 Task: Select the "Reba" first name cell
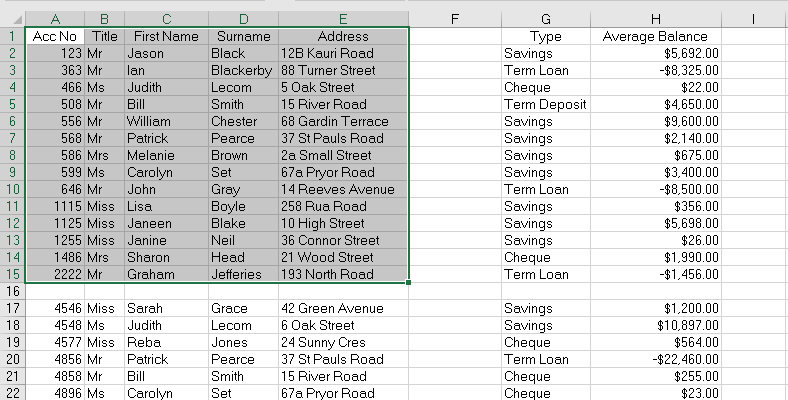(165, 342)
